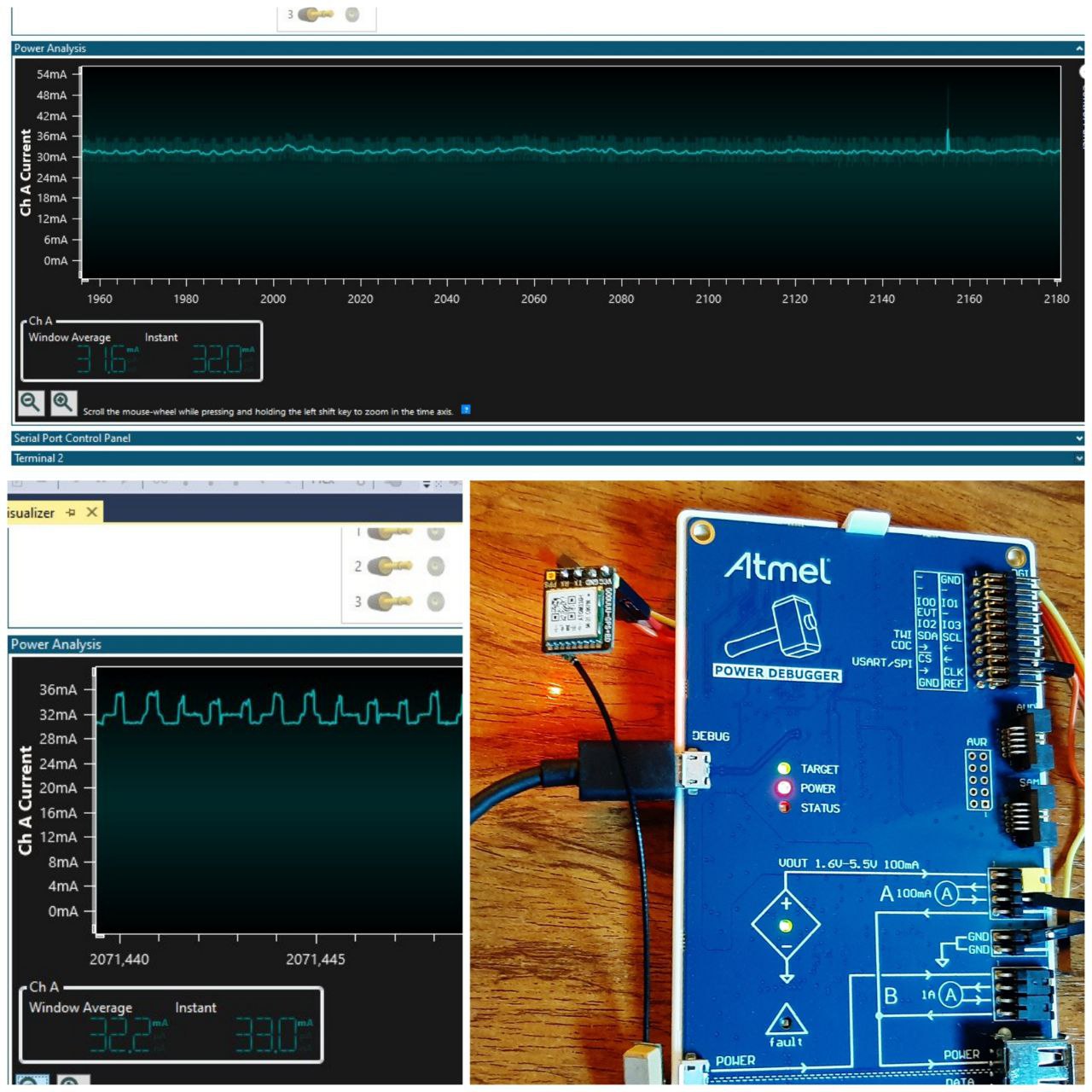Expand the Serial Port Control Panel section

tap(1079, 439)
